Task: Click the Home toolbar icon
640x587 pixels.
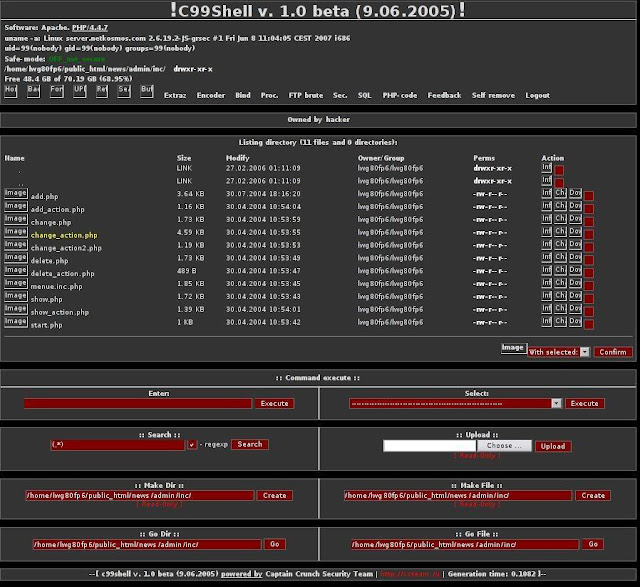Action: (11, 91)
